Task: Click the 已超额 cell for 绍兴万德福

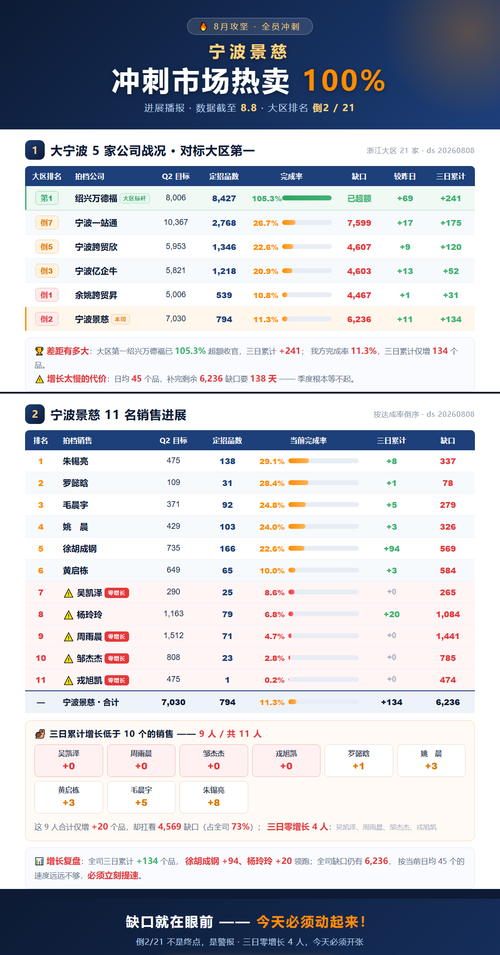Action: pos(359,199)
